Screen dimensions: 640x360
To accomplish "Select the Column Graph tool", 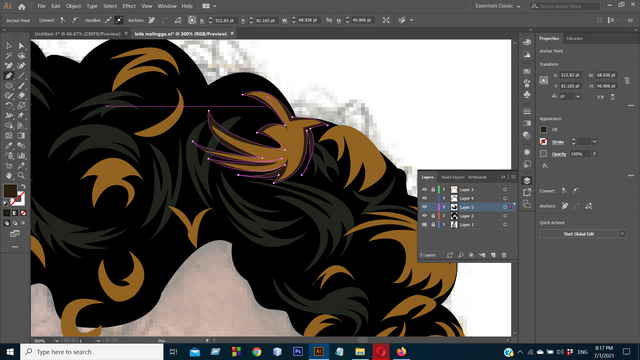I will (x=21, y=156).
